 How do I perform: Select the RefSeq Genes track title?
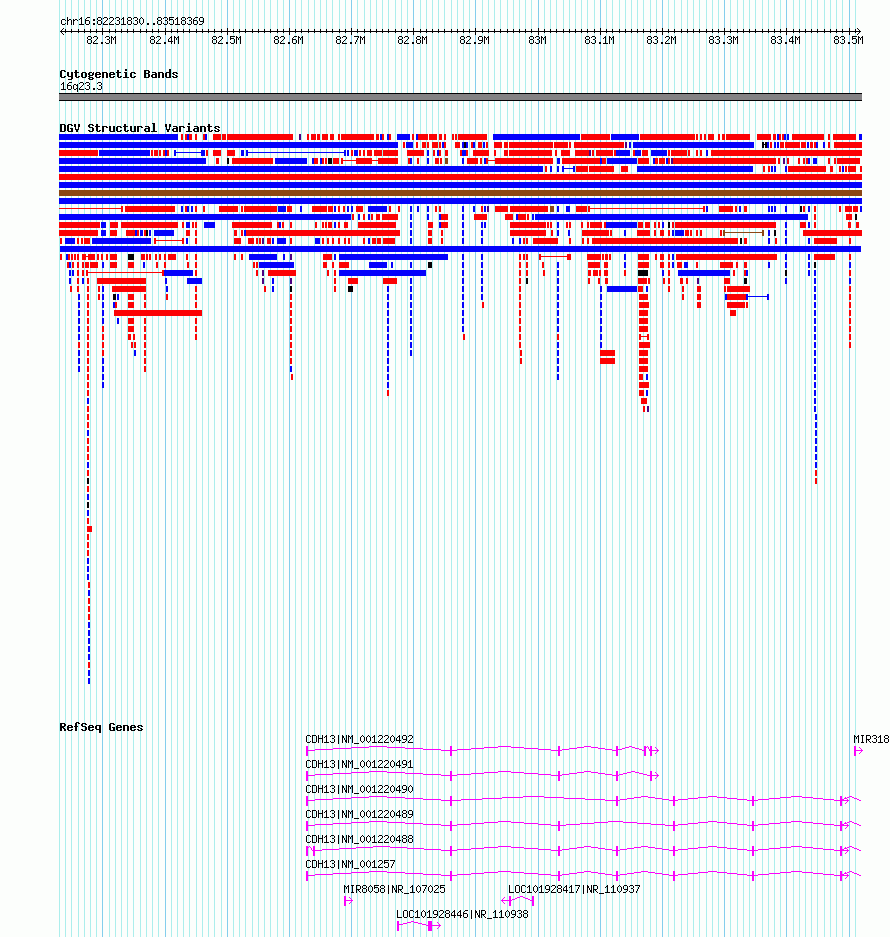[102, 727]
